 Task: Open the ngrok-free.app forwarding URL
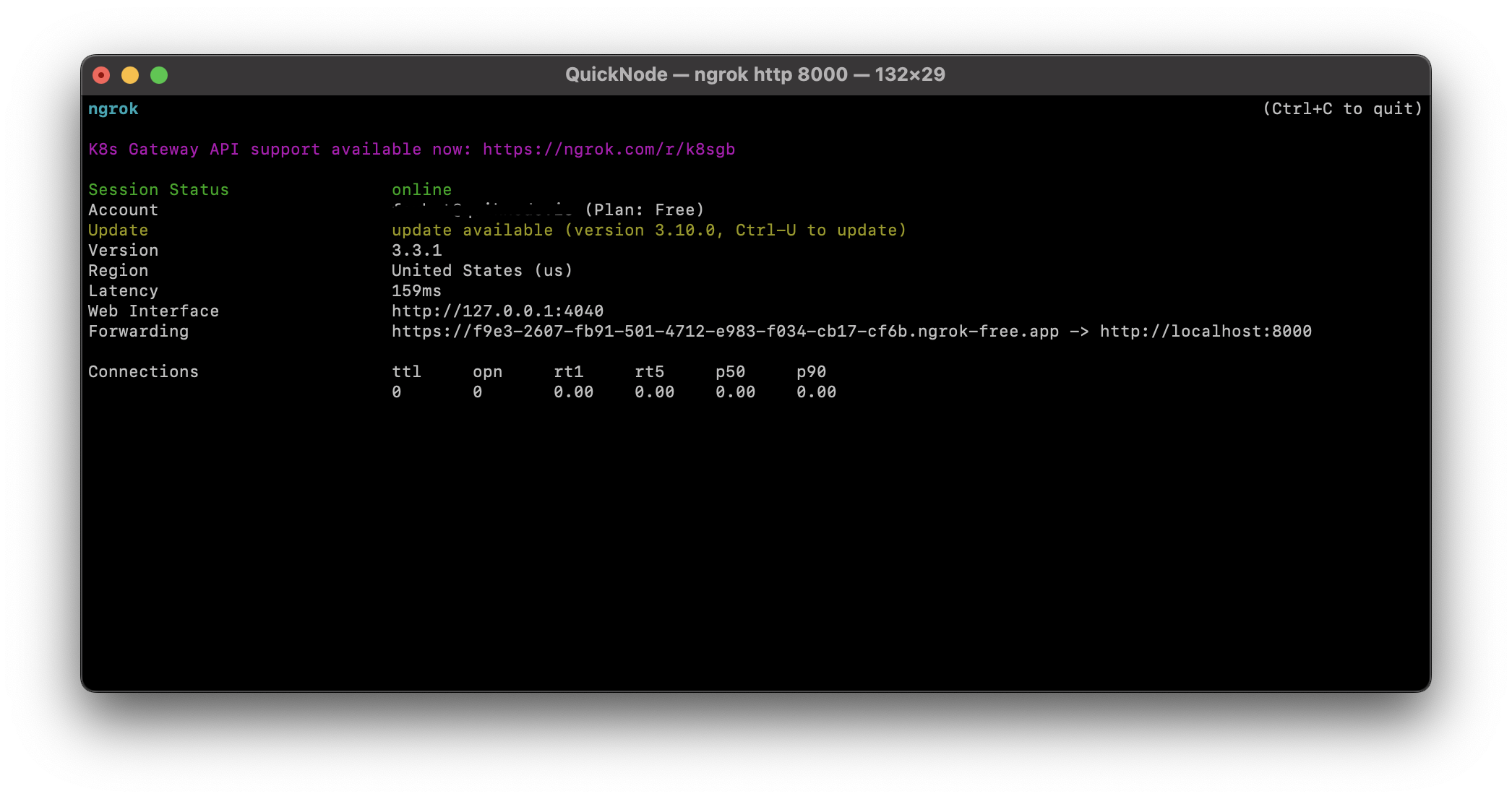725,332
